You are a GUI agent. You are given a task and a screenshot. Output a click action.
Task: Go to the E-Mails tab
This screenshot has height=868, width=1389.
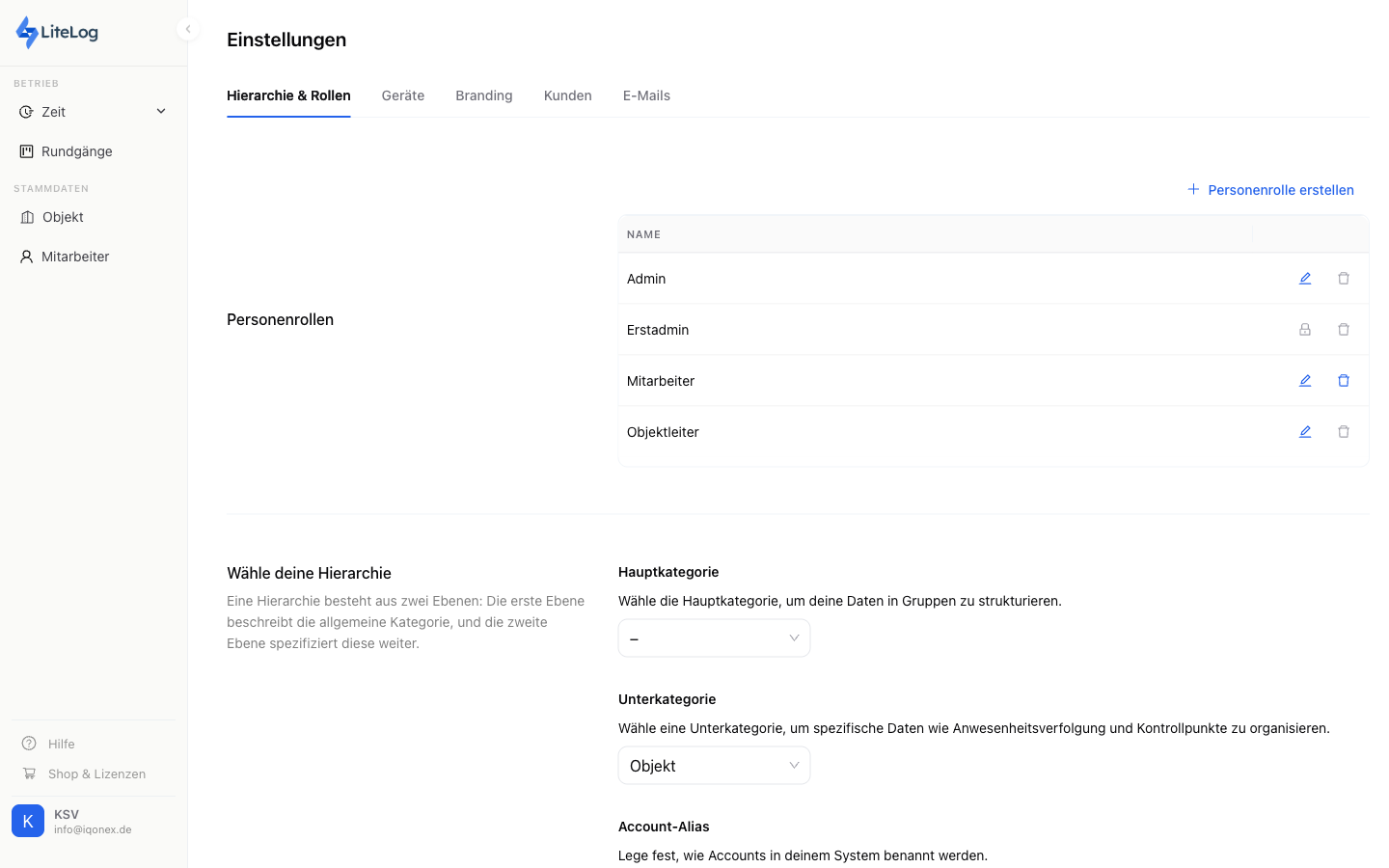pos(646,95)
